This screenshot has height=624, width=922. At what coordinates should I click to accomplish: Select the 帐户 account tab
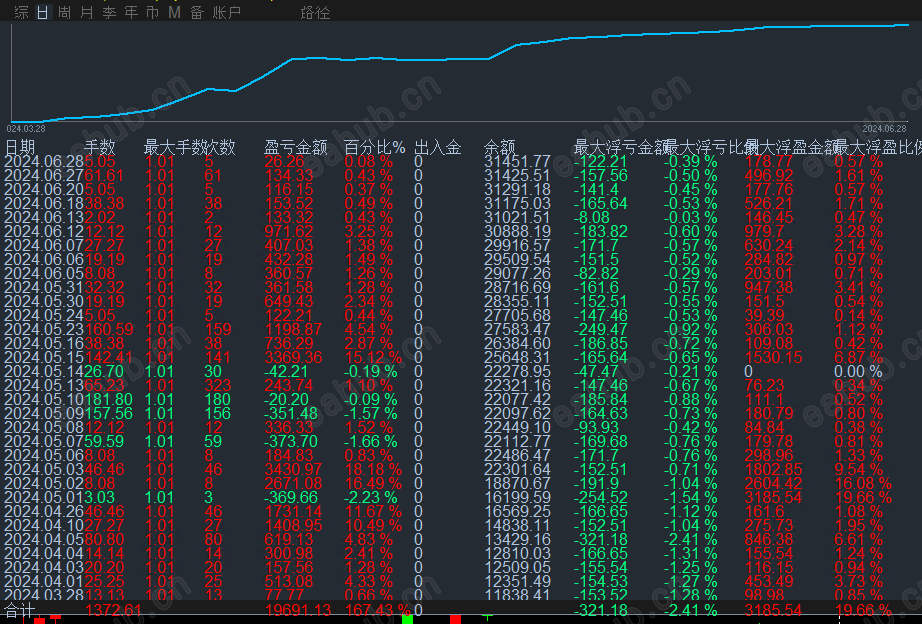point(226,12)
